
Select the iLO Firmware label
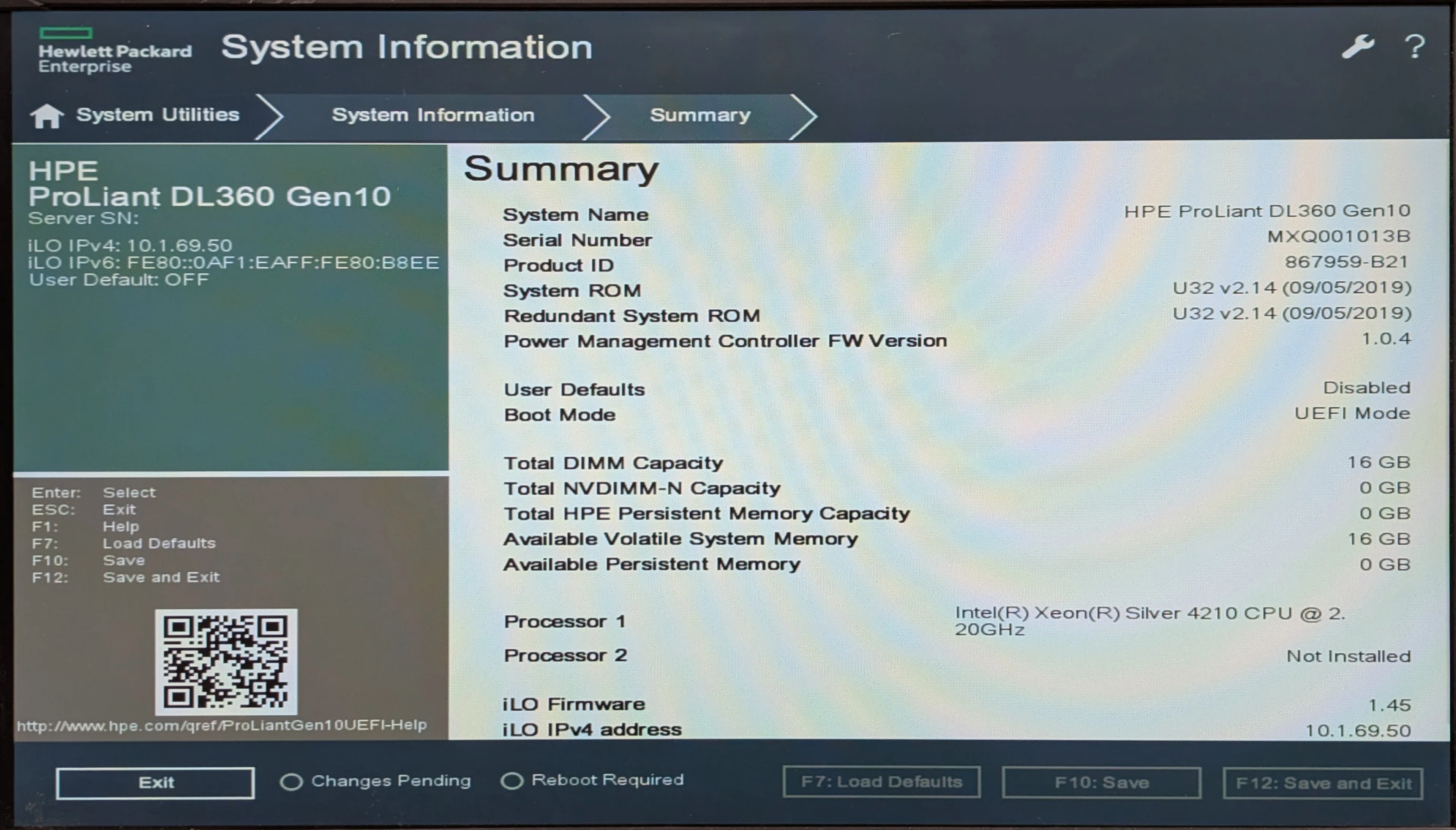tap(574, 705)
